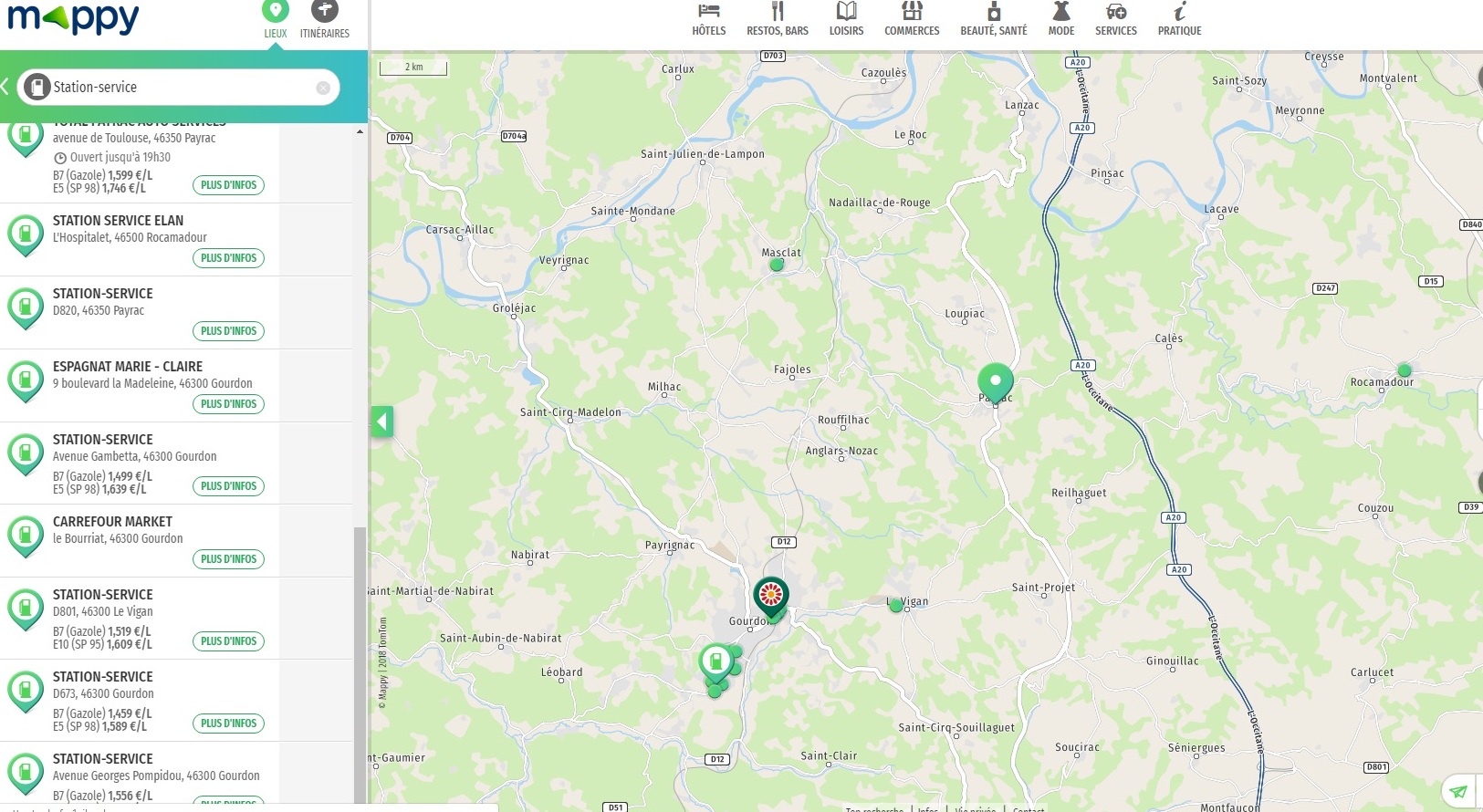1483x812 pixels.
Task: Open the Services category
Action: pos(1115,19)
